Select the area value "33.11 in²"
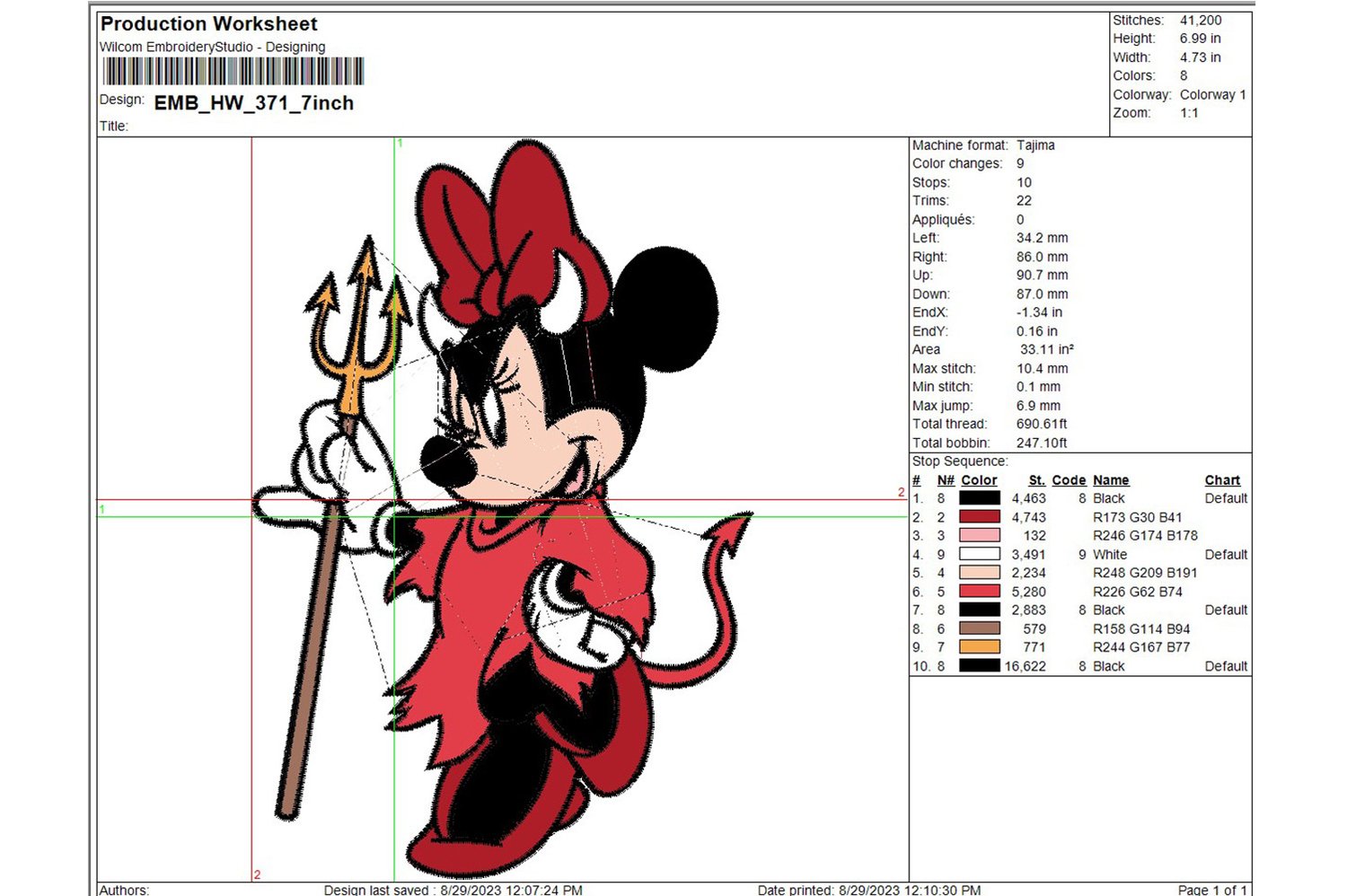 [x=1047, y=349]
